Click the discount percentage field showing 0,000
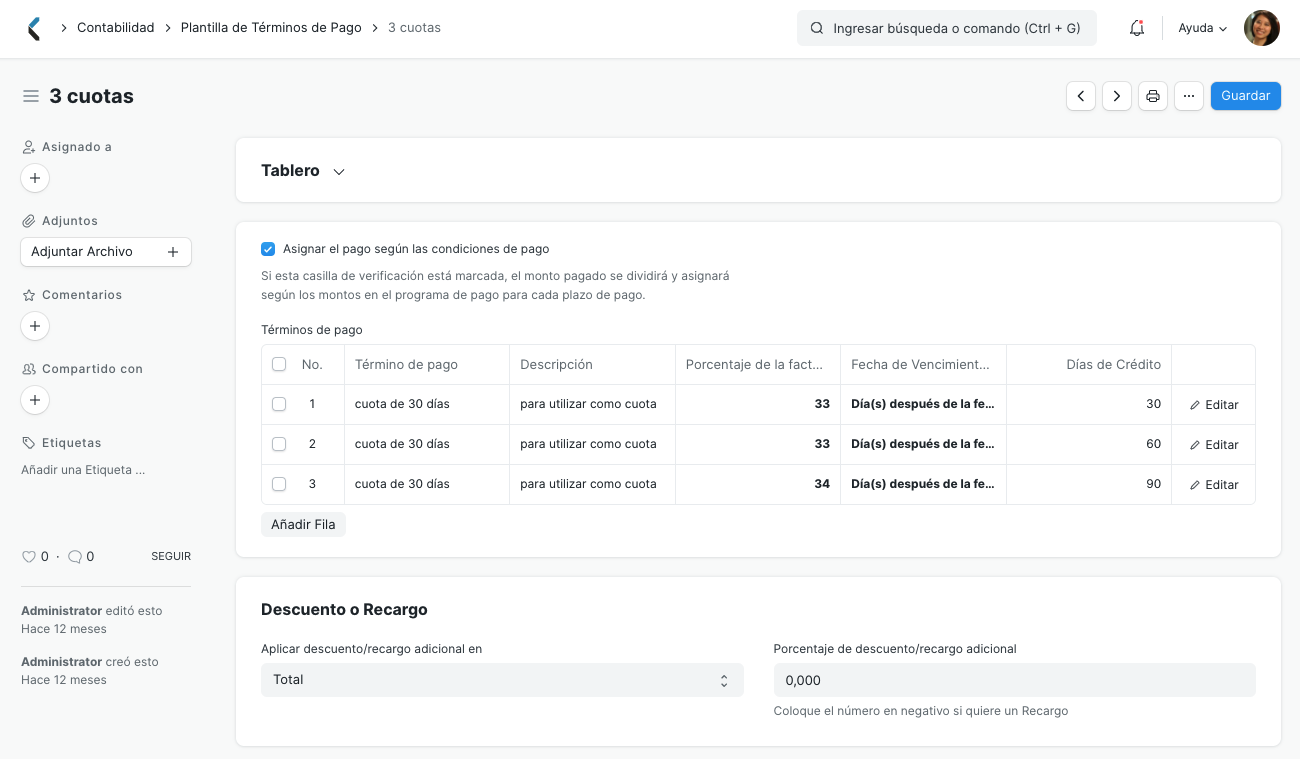The height and width of the screenshot is (759, 1300). (x=1014, y=680)
